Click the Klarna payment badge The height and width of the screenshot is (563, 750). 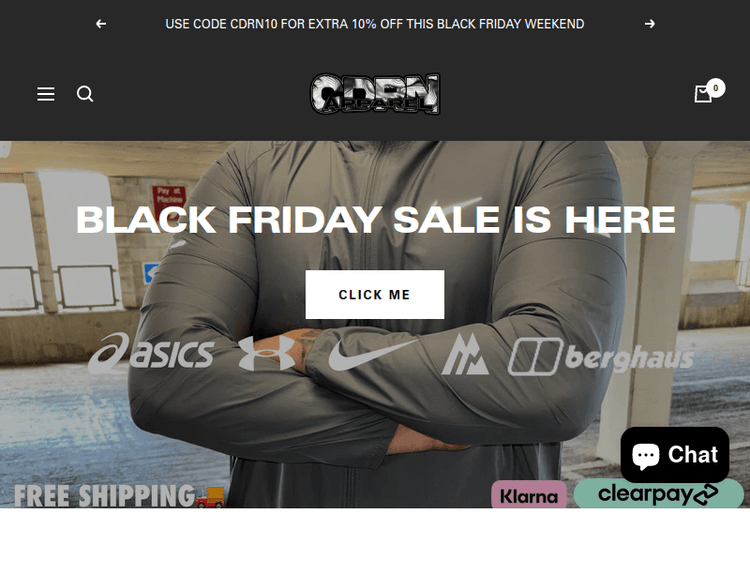click(529, 496)
